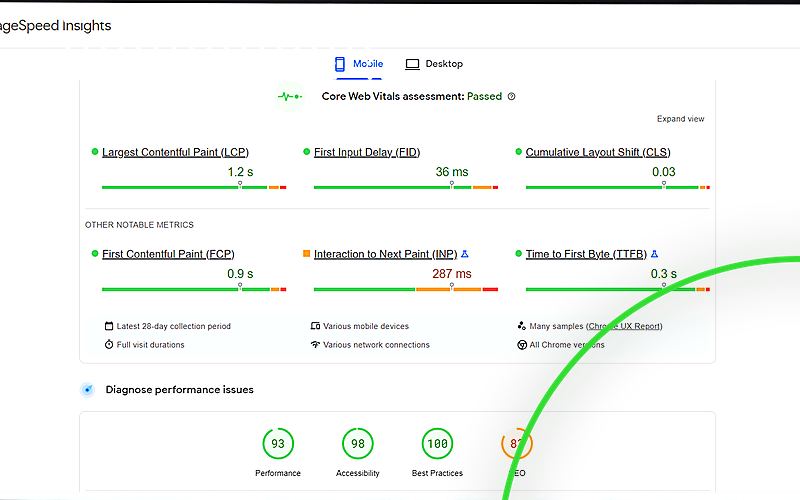Click the 0.03 CLS value
Screen dimensions: 800x500
pos(664,172)
